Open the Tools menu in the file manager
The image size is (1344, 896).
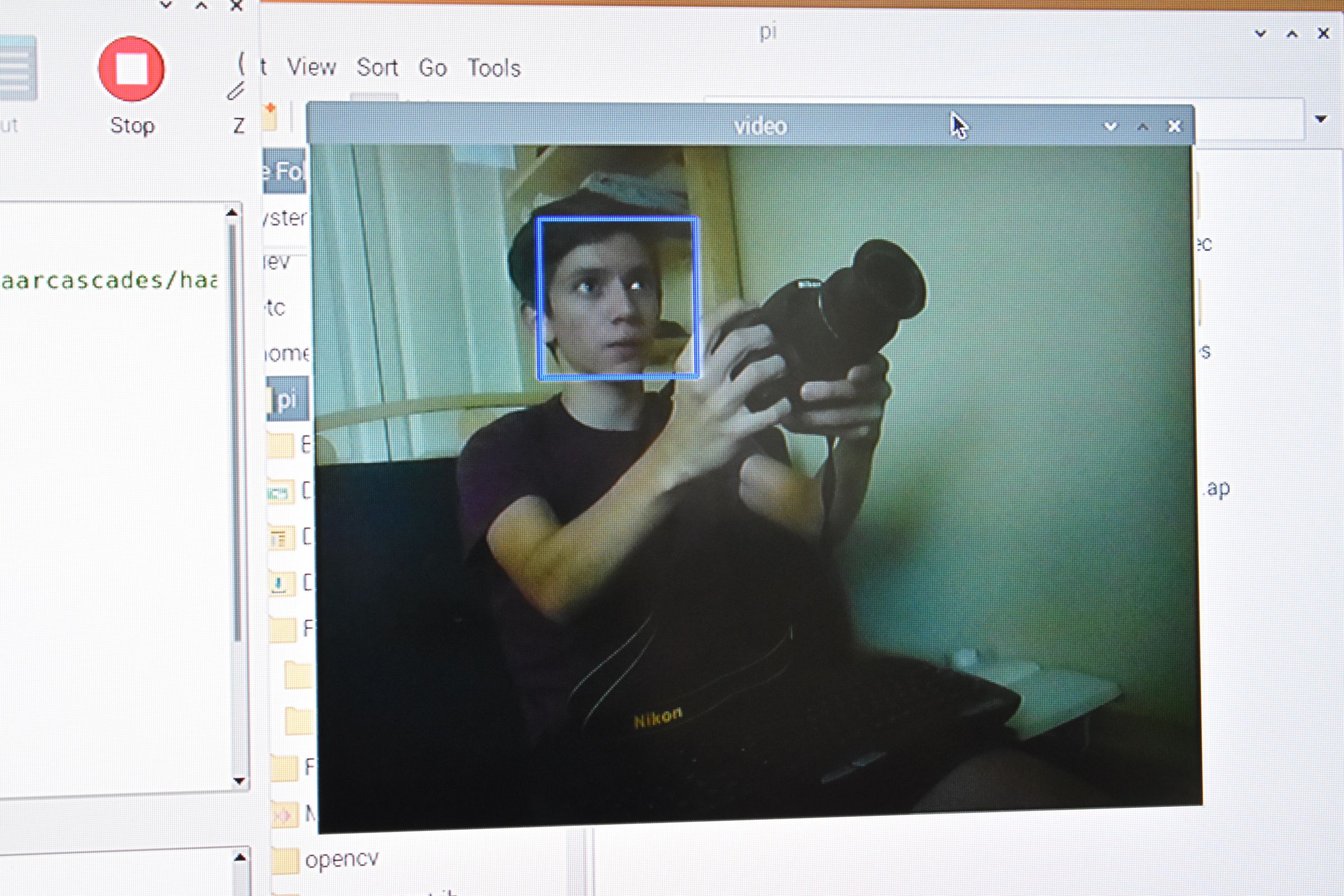494,68
